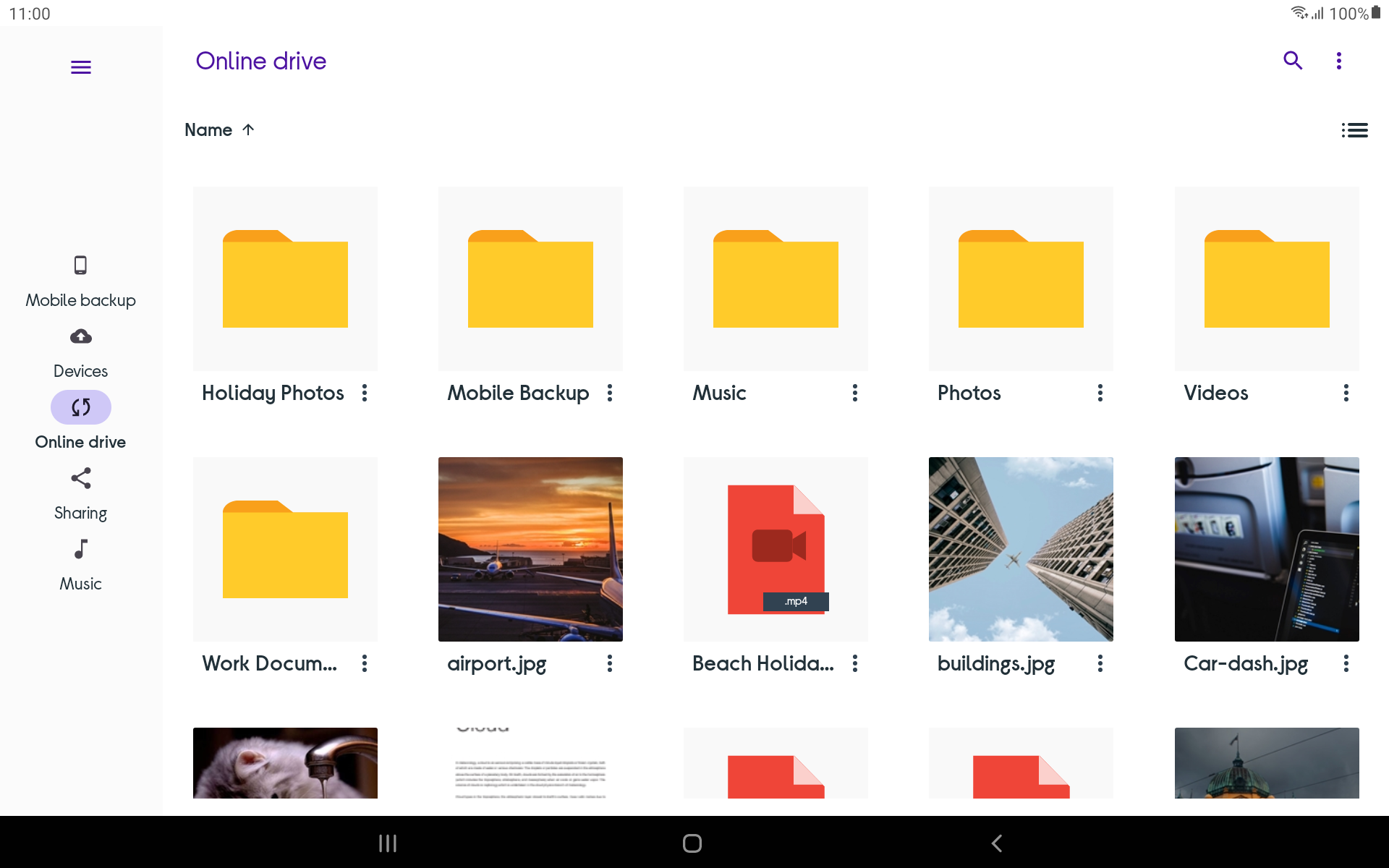Open the recent apps view
This screenshot has height=868, width=1389.
pos(388,843)
